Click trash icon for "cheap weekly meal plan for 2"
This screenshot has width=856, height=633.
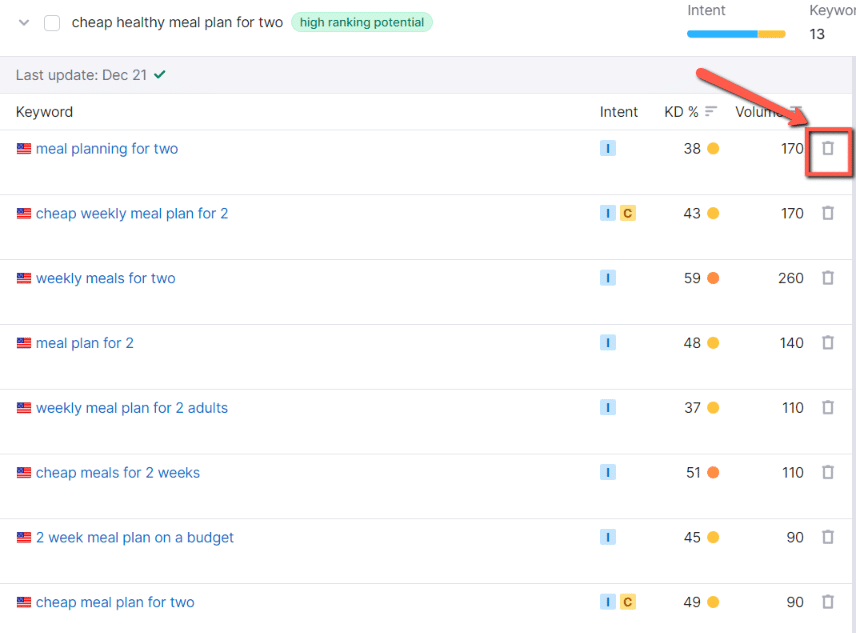[828, 213]
